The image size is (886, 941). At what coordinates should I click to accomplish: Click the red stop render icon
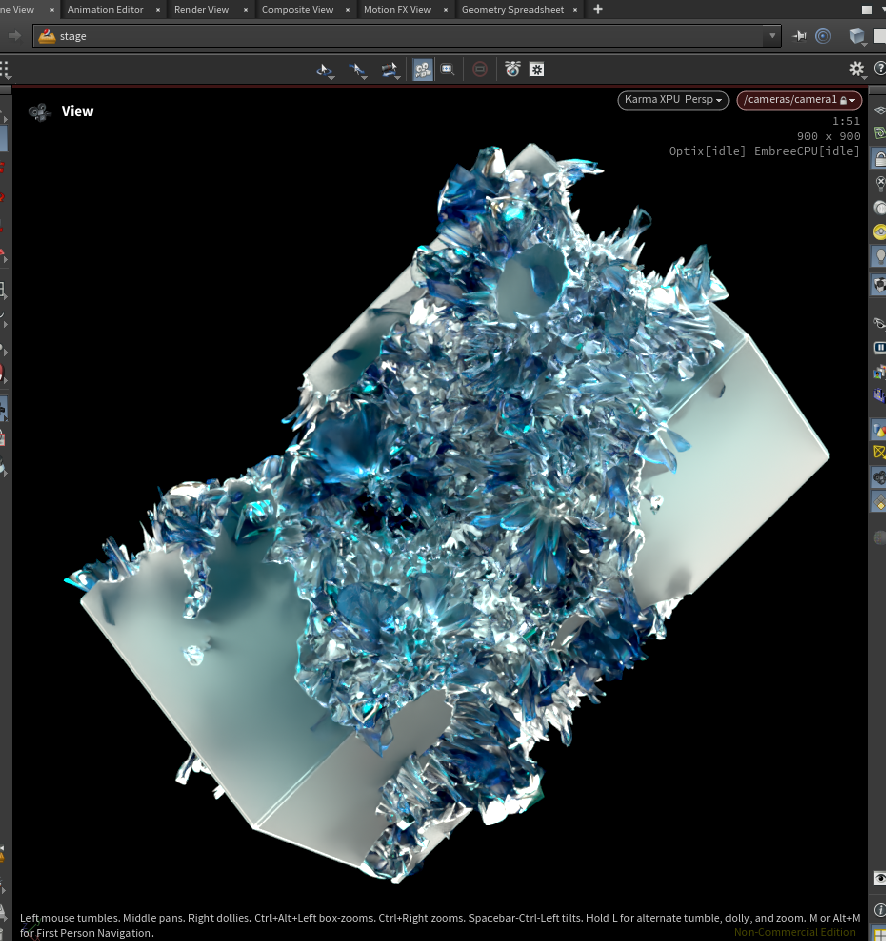coord(480,70)
